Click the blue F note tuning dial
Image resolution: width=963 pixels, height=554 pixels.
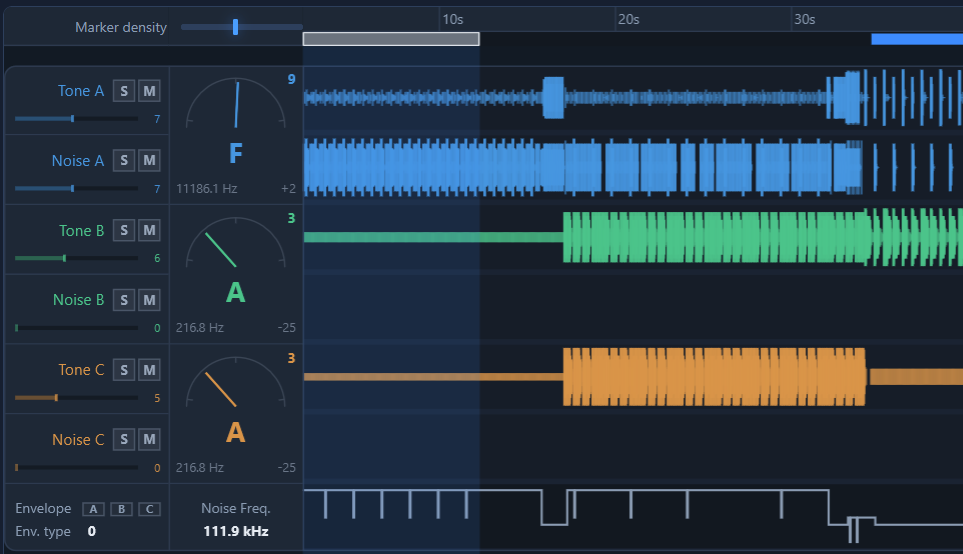click(236, 103)
